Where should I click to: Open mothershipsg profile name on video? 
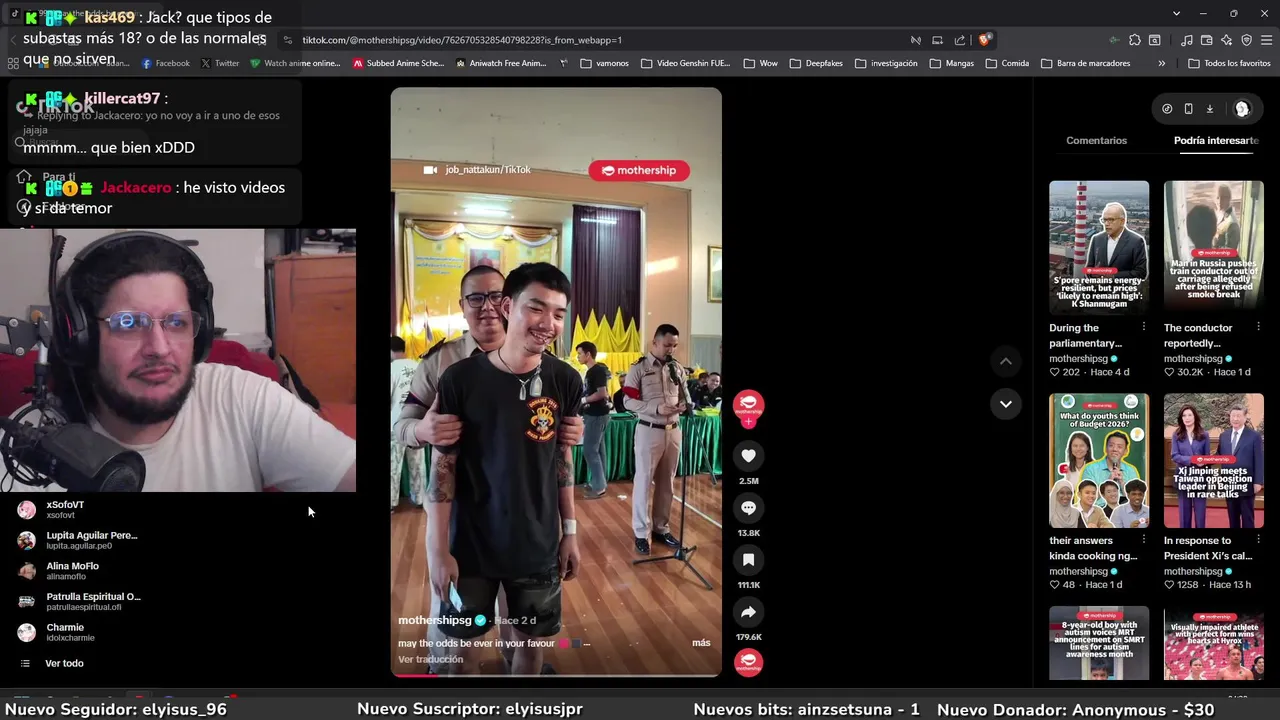(434, 620)
